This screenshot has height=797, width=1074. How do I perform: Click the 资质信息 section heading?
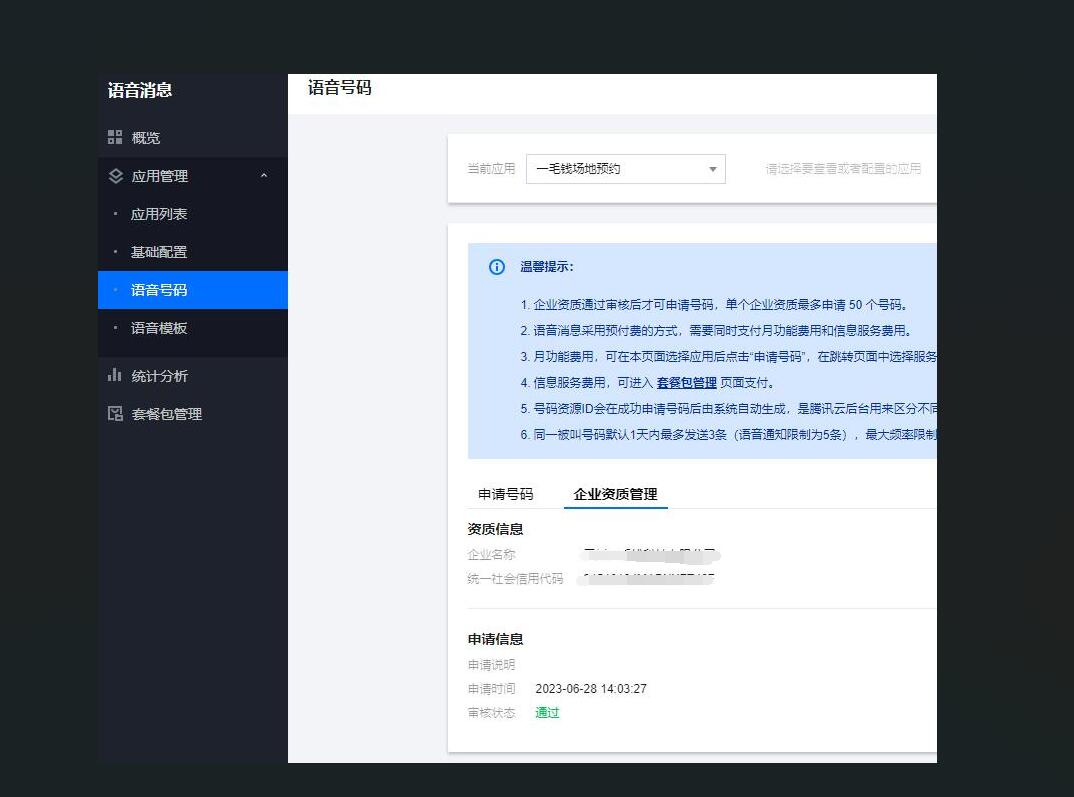pos(495,529)
